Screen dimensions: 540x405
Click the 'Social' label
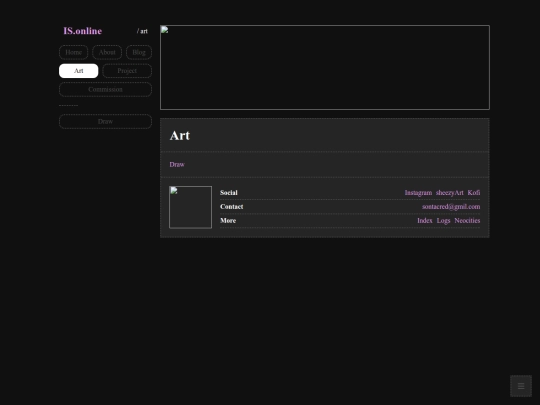click(x=229, y=193)
